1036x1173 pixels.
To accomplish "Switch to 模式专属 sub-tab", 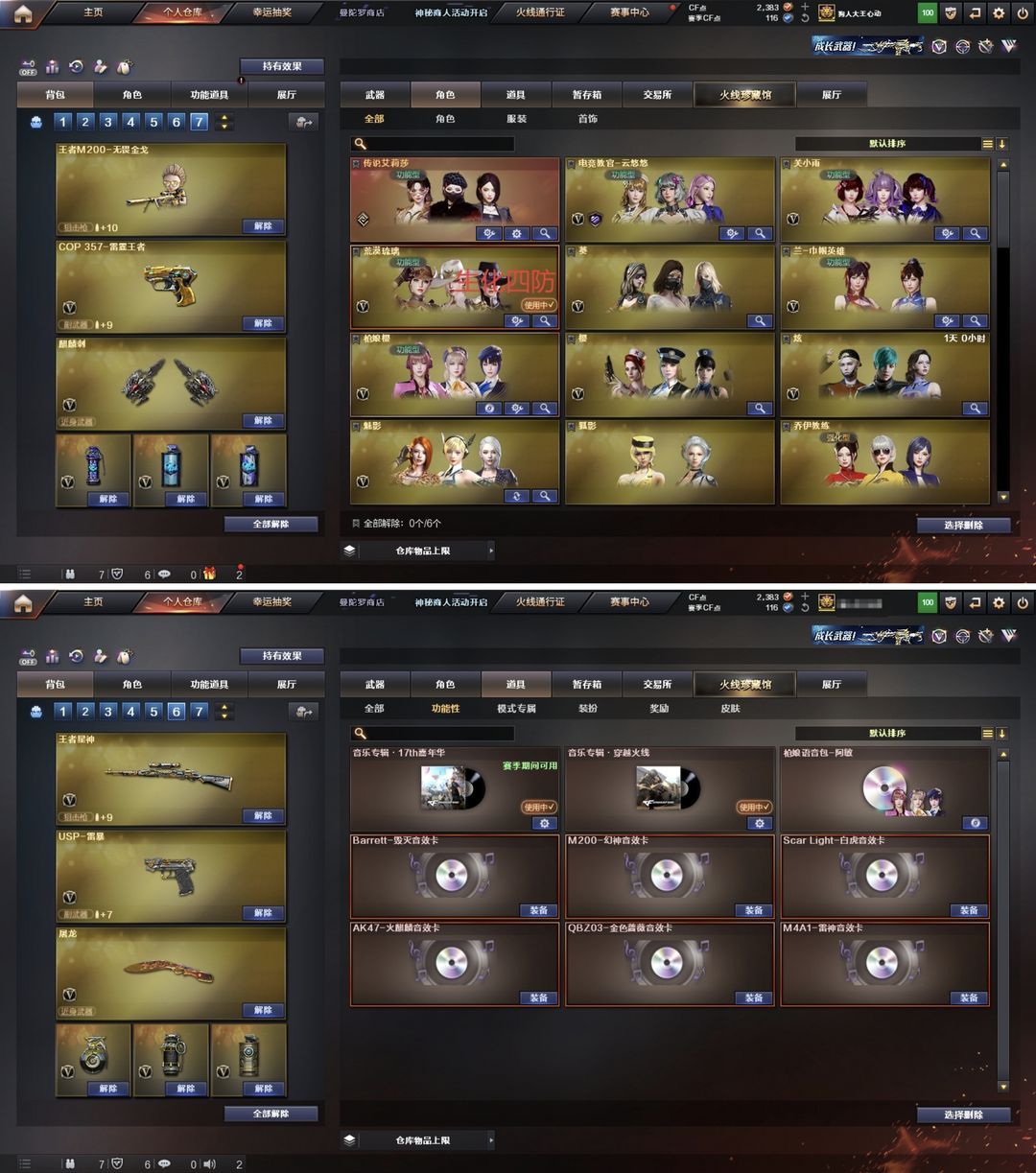I will 516,709.
